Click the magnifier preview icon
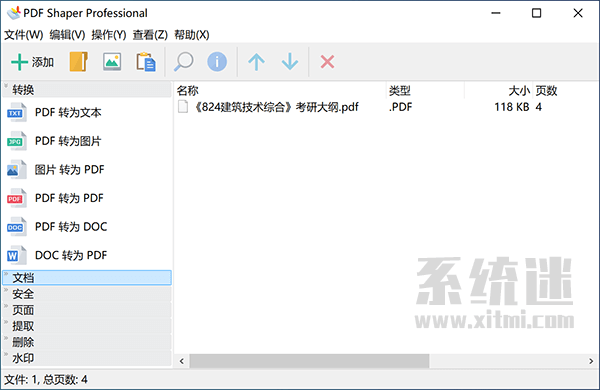Image resolution: width=600 pixels, height=390 pixels. (x=183, y=62)
